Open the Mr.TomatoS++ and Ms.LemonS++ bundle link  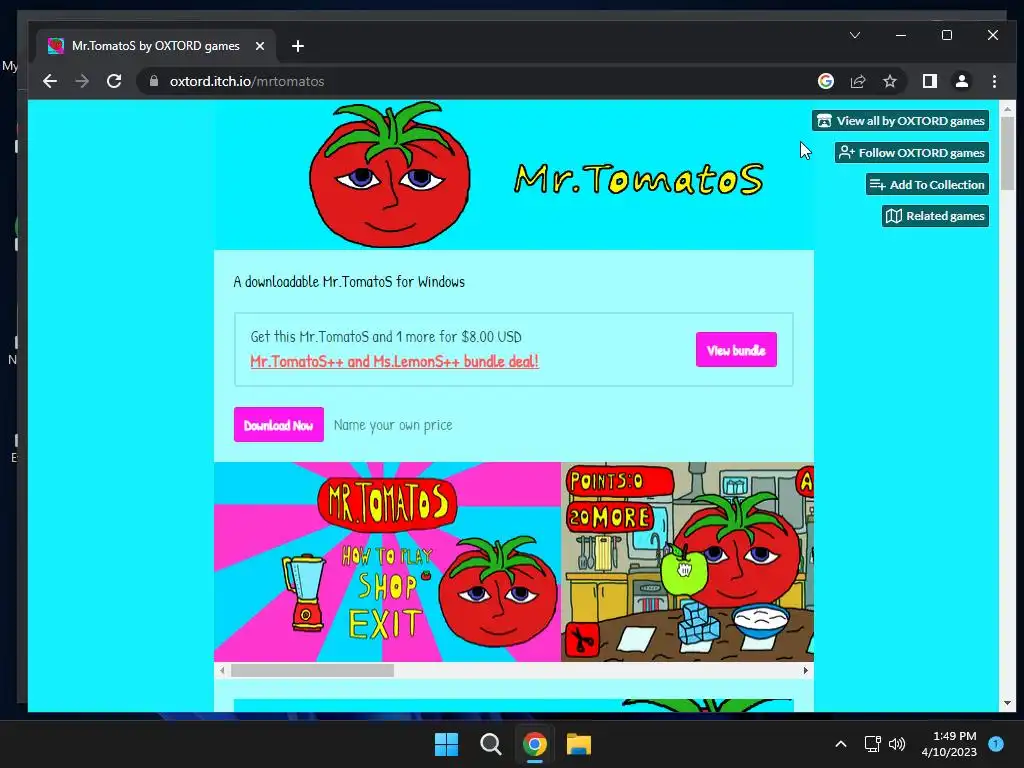coord(394,361)
